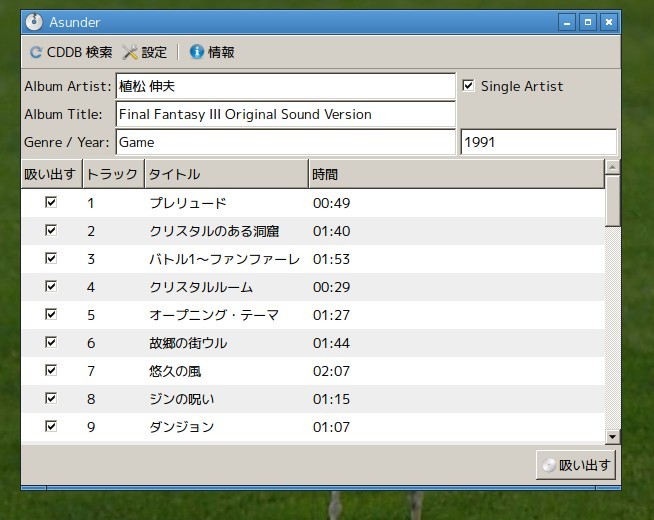Toggle rip checkbox for 故郷の街ウル
The height and width of the screenshot is (520, 654).
point(51,342)
